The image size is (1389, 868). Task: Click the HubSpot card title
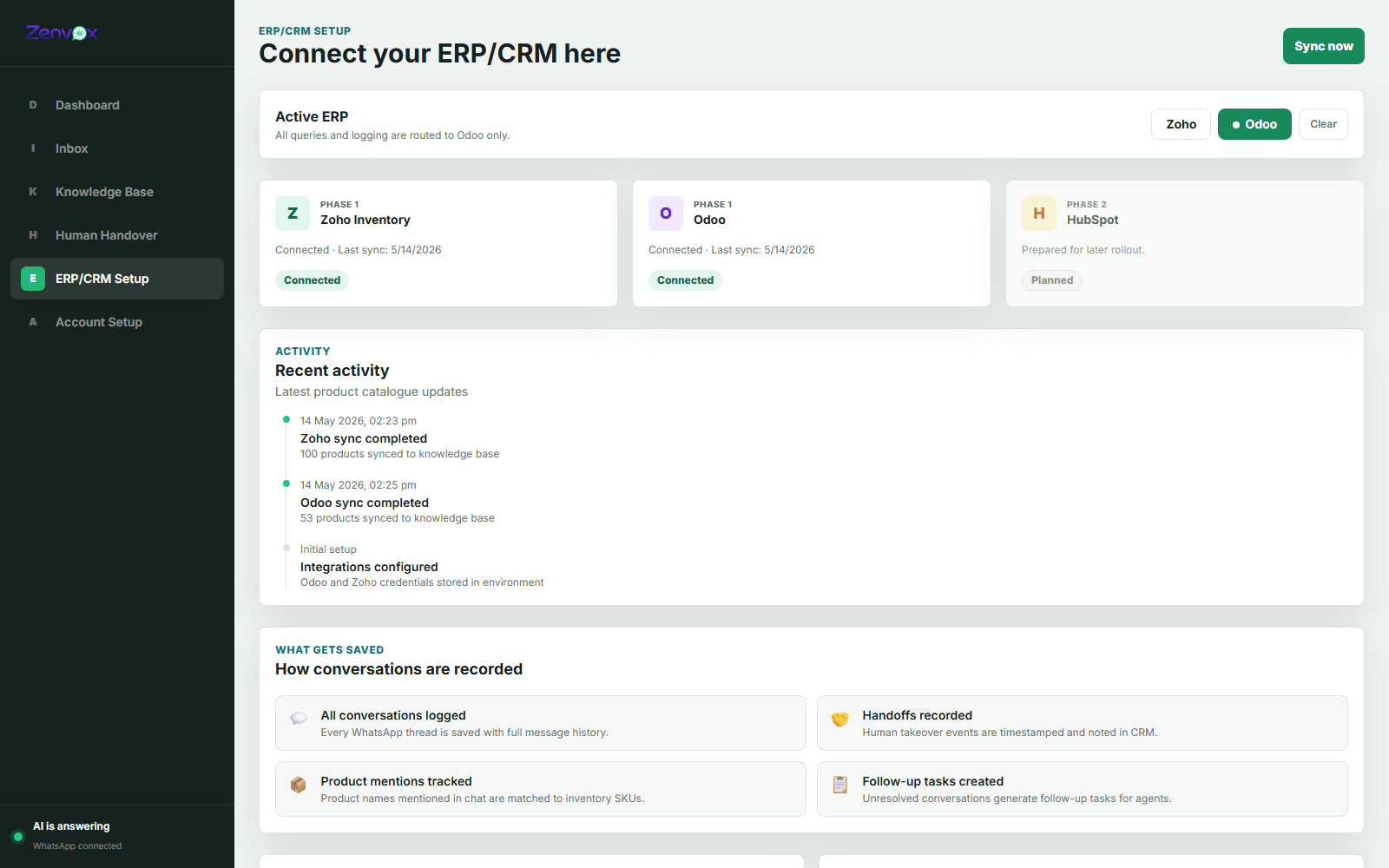1093,220
